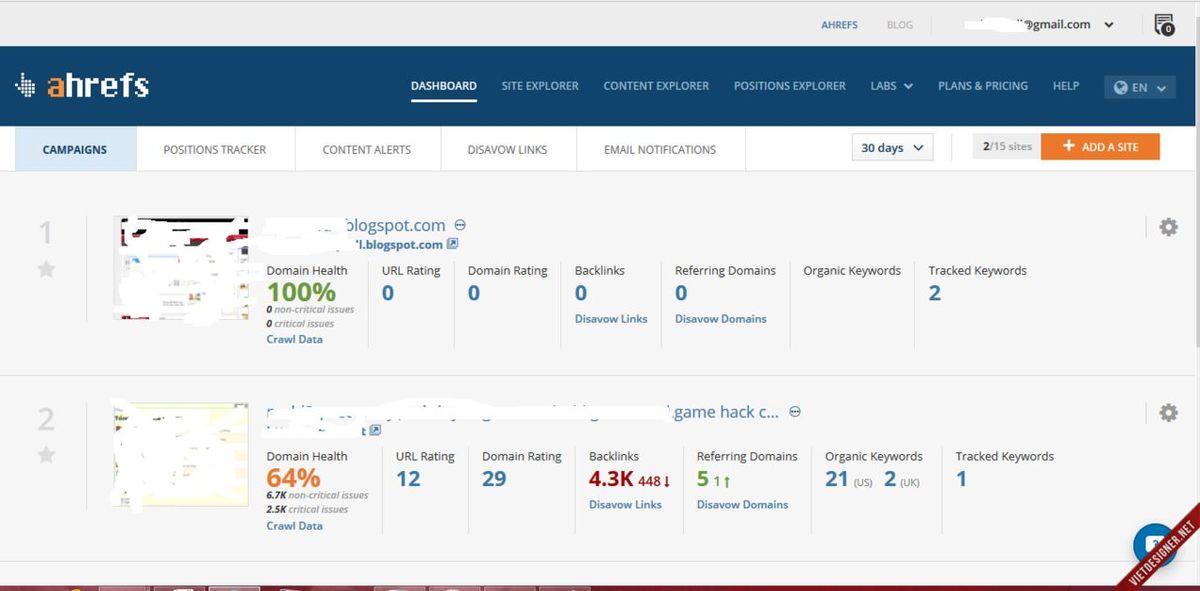This screenshot has width=1200, height=591.
Task: Open the chat bubble widget
Action: (x=1155, y=545)
